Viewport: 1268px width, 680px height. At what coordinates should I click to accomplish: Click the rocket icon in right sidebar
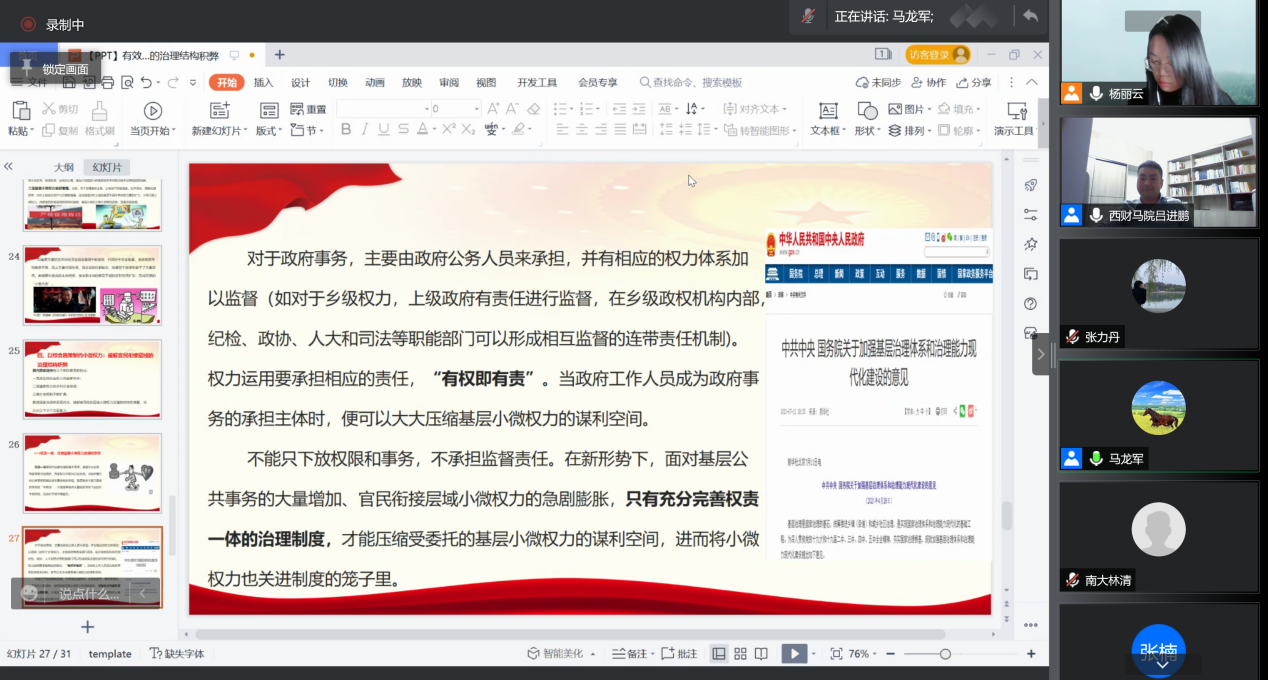[1030, 185]
